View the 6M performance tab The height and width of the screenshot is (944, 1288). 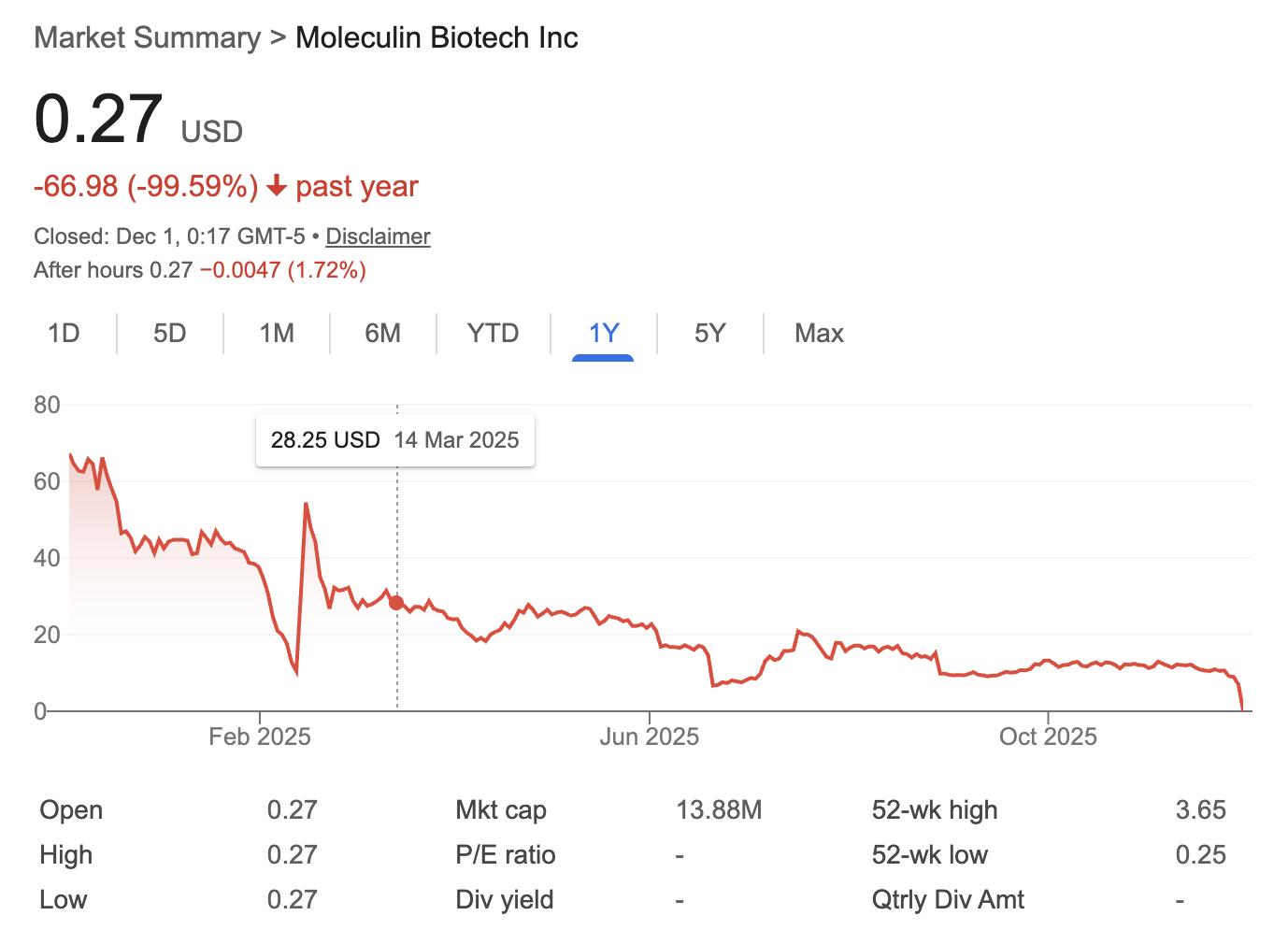coord(382,333)
